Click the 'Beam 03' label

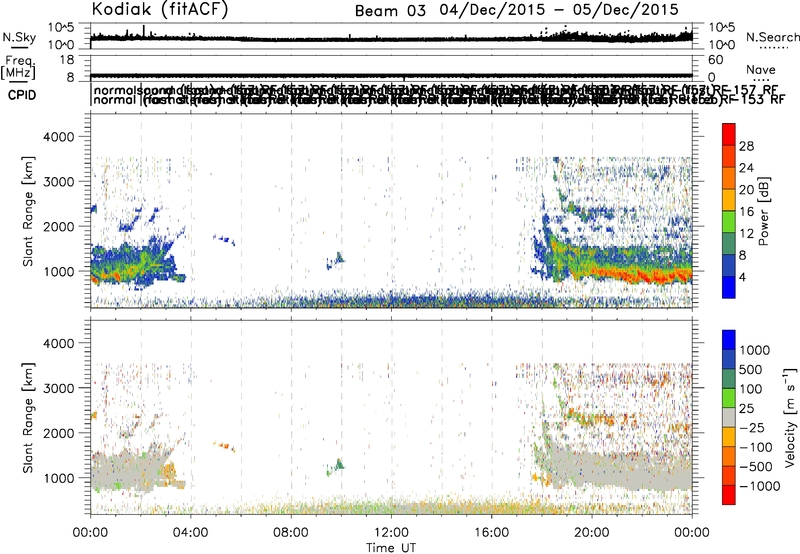click(x=390, y=11)
